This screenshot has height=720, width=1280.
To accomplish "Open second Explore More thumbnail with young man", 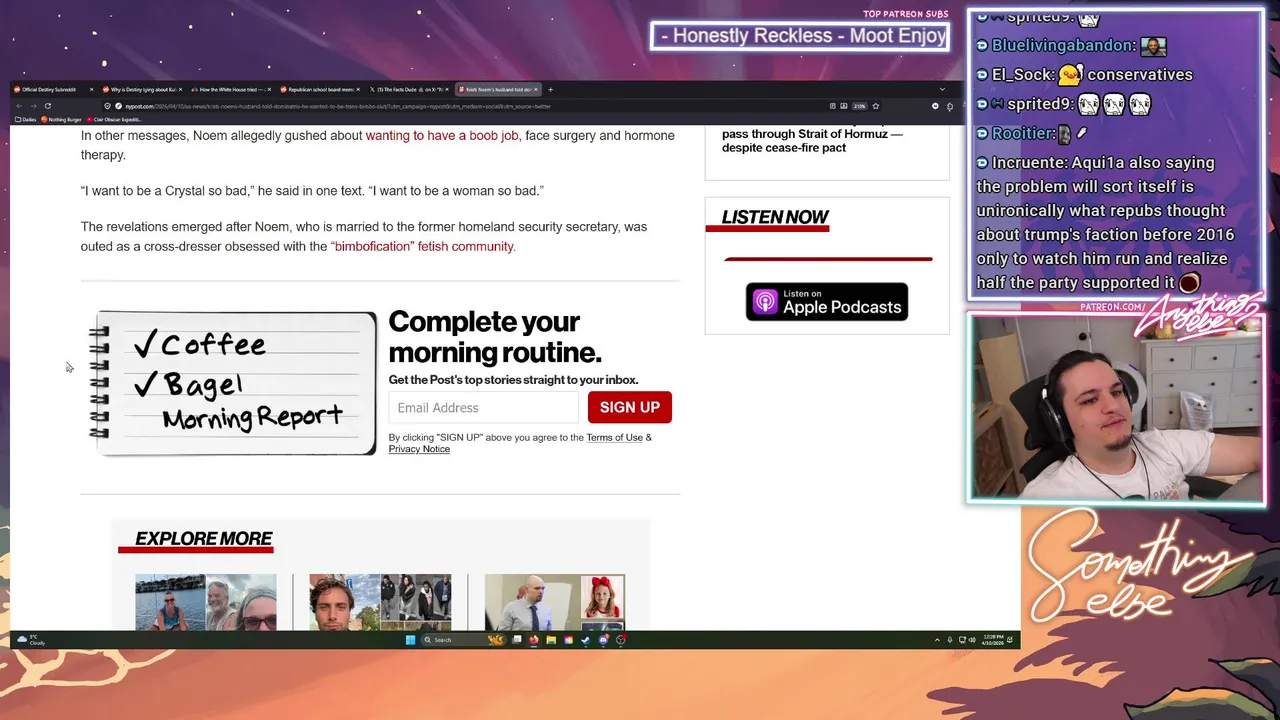I will coord(380,602).
